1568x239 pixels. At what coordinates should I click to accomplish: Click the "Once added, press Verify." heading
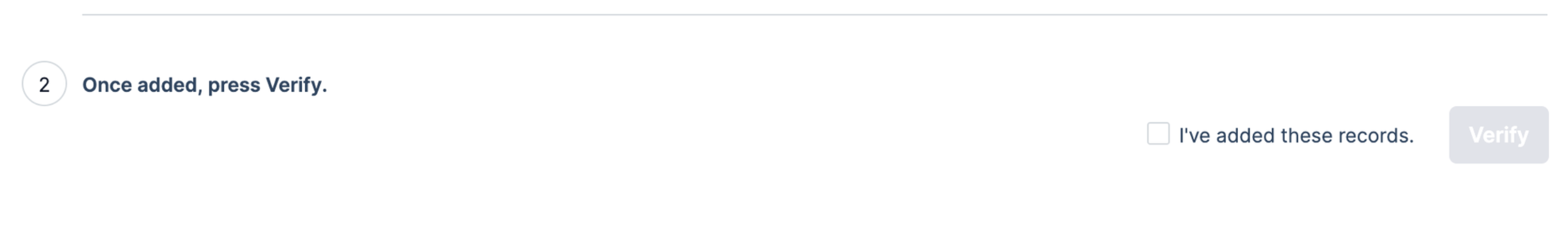click(x=205, y=85)
